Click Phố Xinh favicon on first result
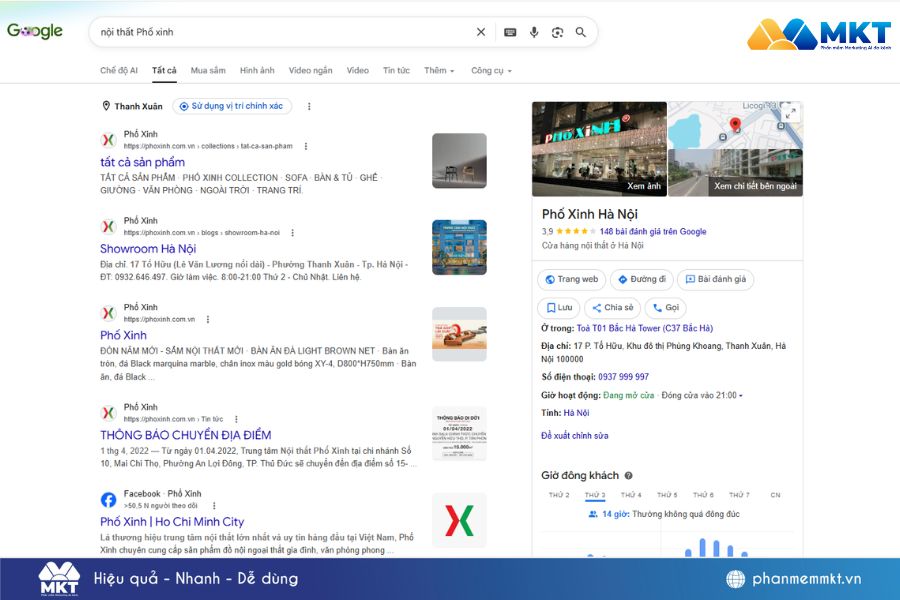 [x=108, y=140]
